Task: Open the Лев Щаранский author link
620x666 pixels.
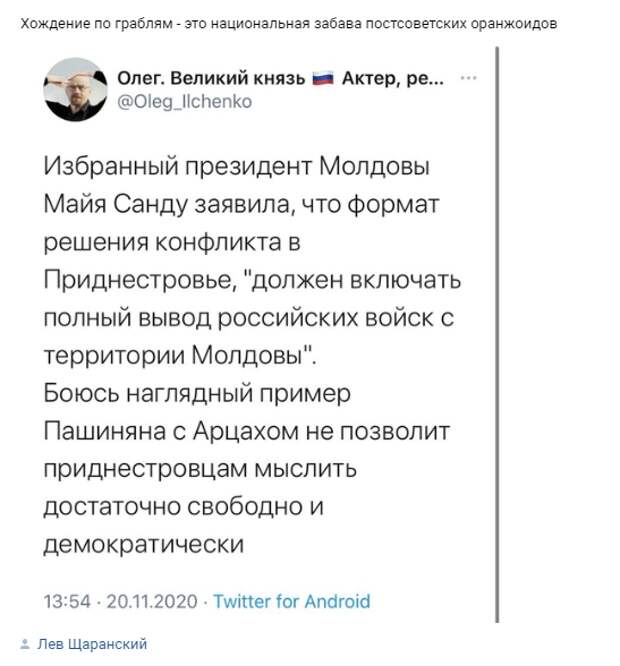Action: point(92,644)
